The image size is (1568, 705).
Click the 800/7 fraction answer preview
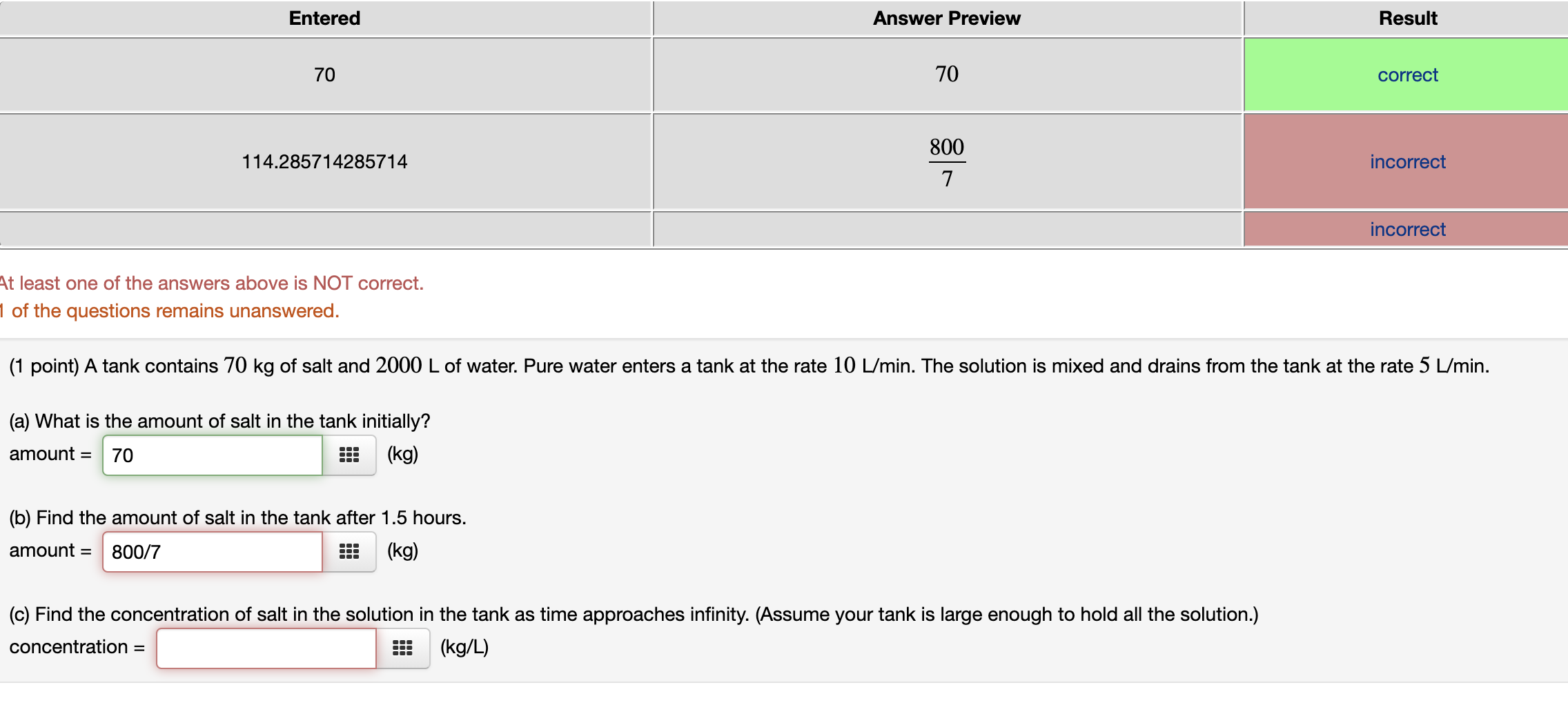(946, 161)
